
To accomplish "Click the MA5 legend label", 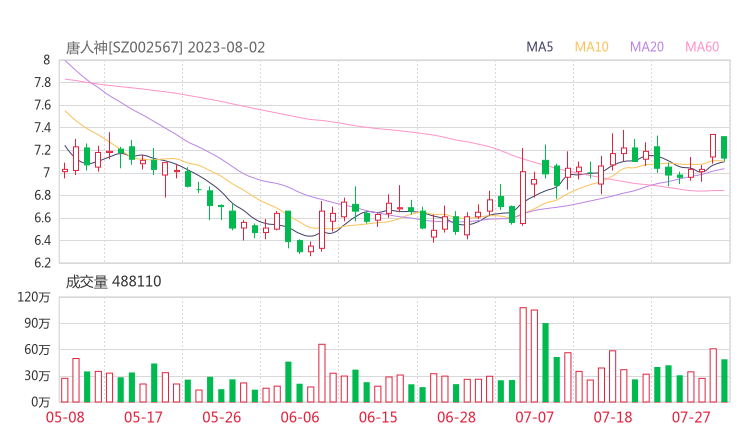I will [x=539, y=47].
